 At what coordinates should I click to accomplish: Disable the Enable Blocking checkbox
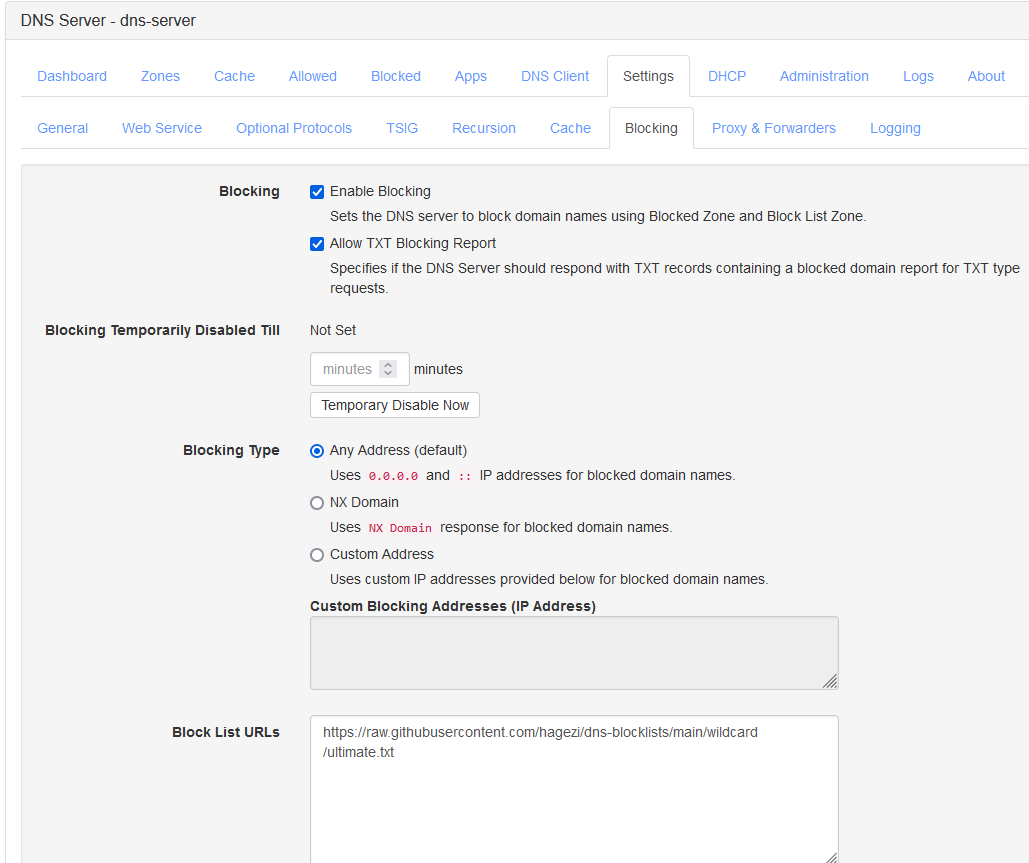(317, 192)
